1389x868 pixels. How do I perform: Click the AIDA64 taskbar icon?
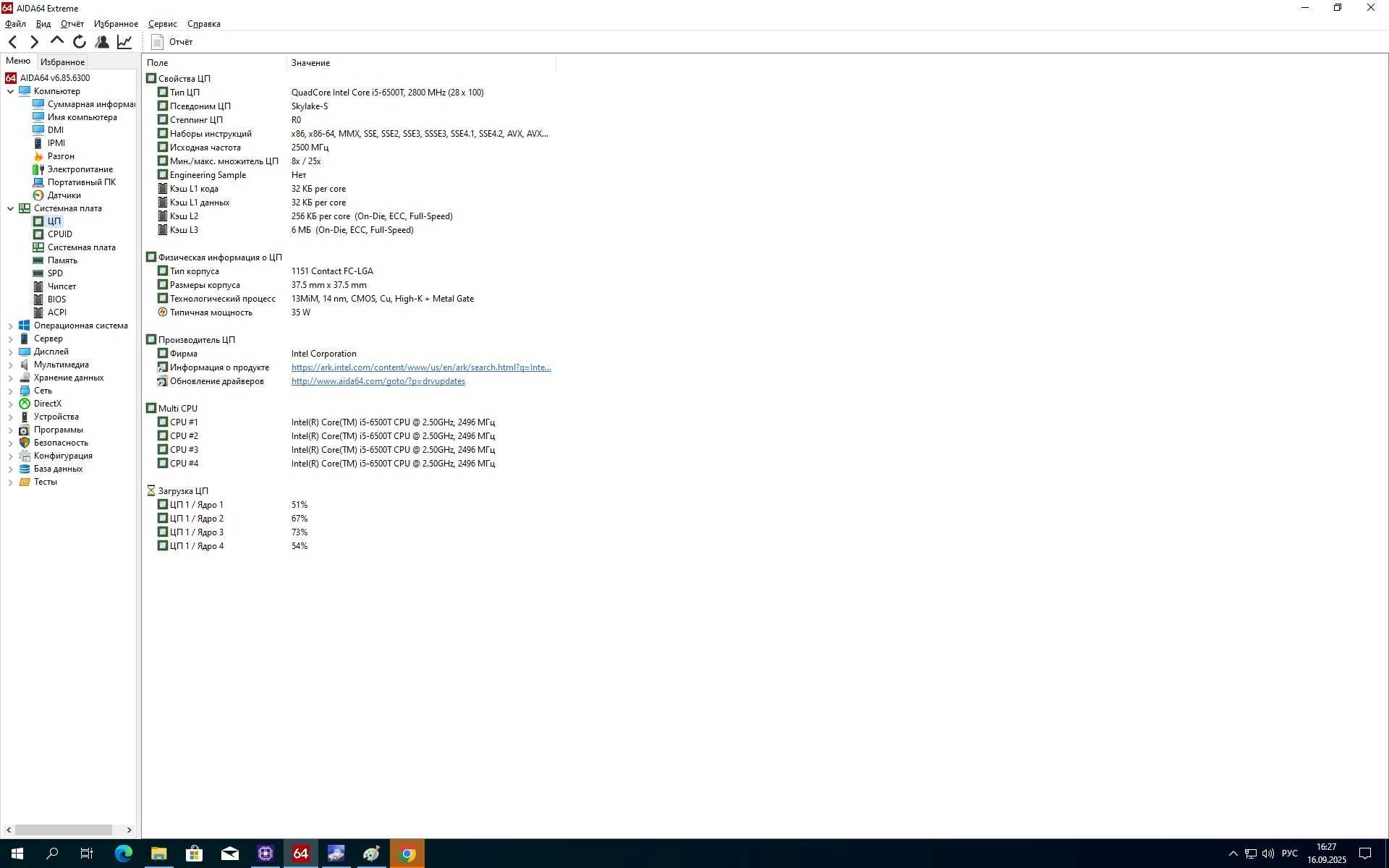[x=301, y=854]
